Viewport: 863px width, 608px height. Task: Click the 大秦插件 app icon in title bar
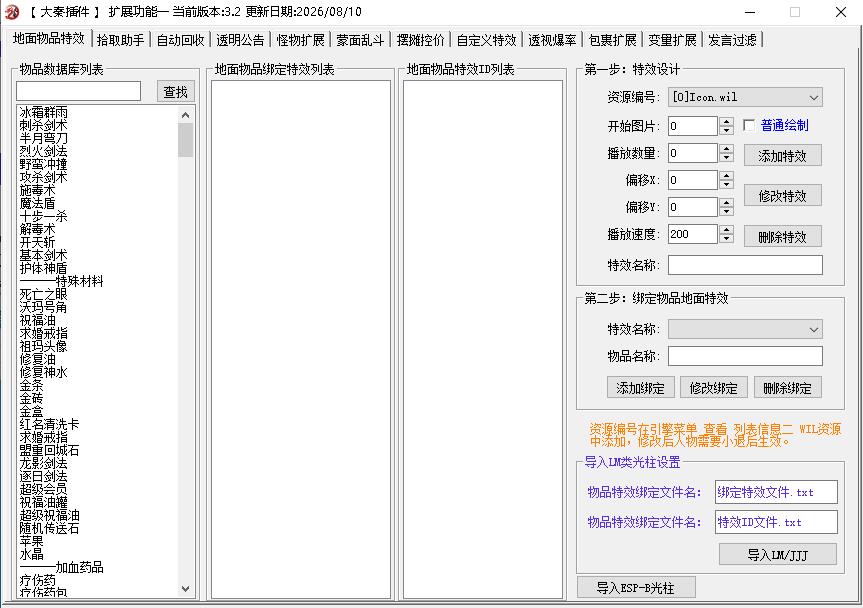click(x=12, y=12)
